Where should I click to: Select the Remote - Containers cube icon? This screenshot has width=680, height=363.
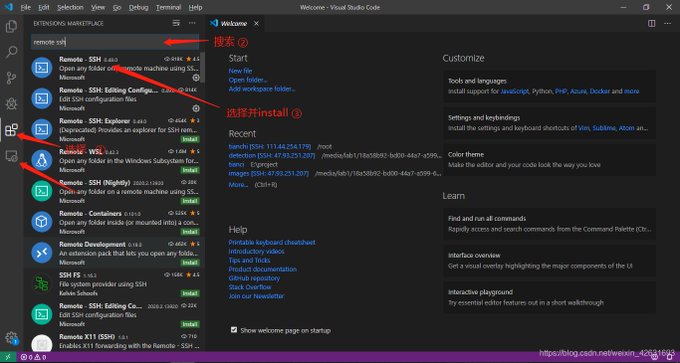coord(42,222)
